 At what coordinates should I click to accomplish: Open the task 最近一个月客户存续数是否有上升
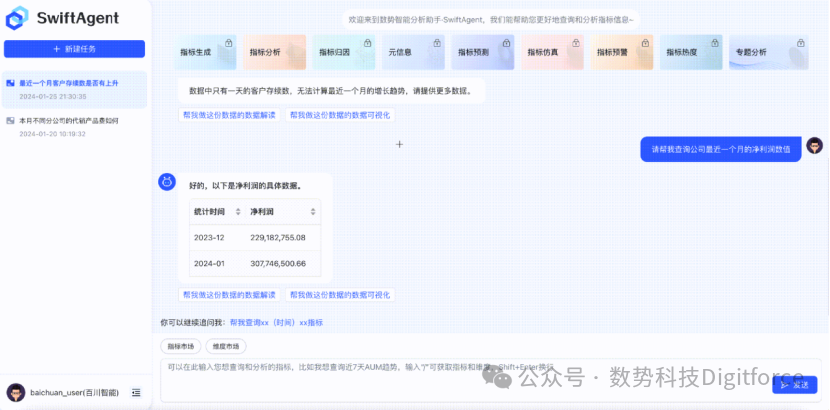pyautogui.click(x=74, y=89)
